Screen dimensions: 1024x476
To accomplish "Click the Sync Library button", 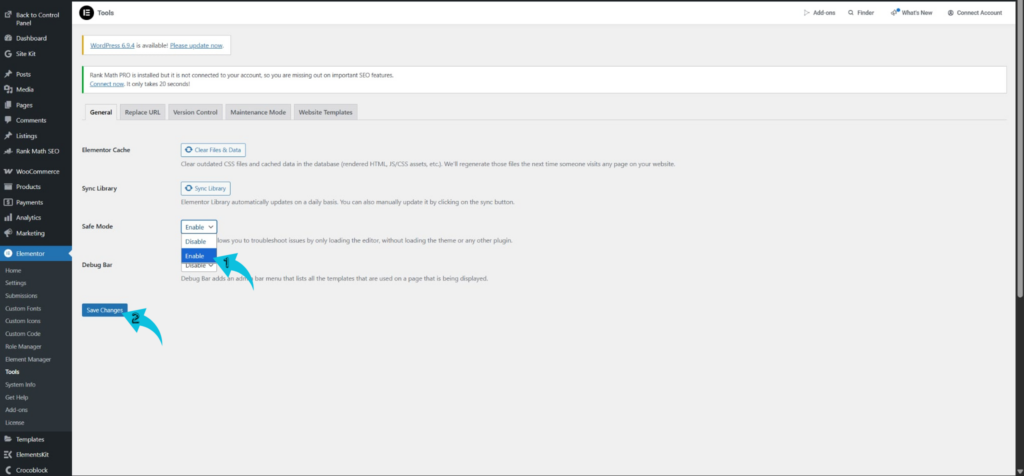I will tap(206, 189).
